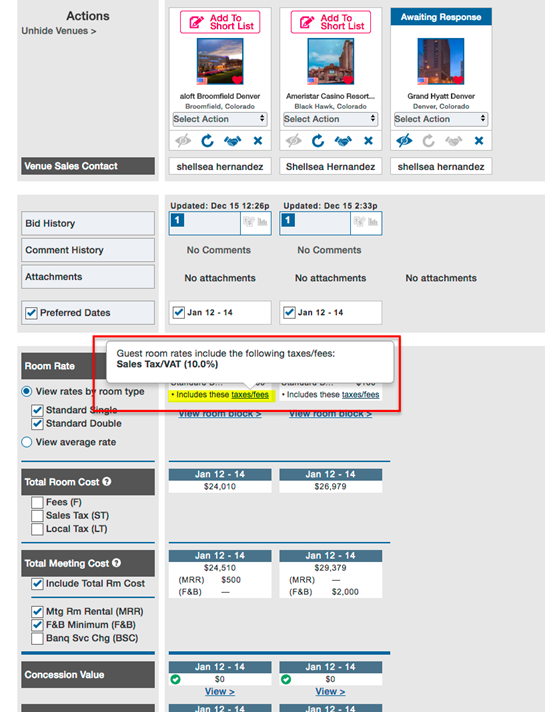Open the Bid History row
The height and width of the screenshot is (712, 545).
pos(88,223)
